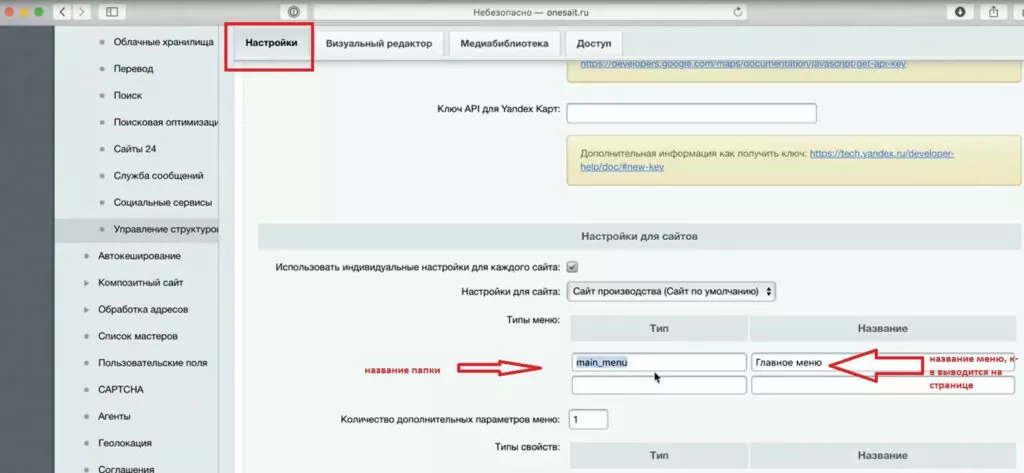Select Поисковая оптимизация in the sidebar
This screenshot has width=1024, height=473.
(x=165, y=122)
